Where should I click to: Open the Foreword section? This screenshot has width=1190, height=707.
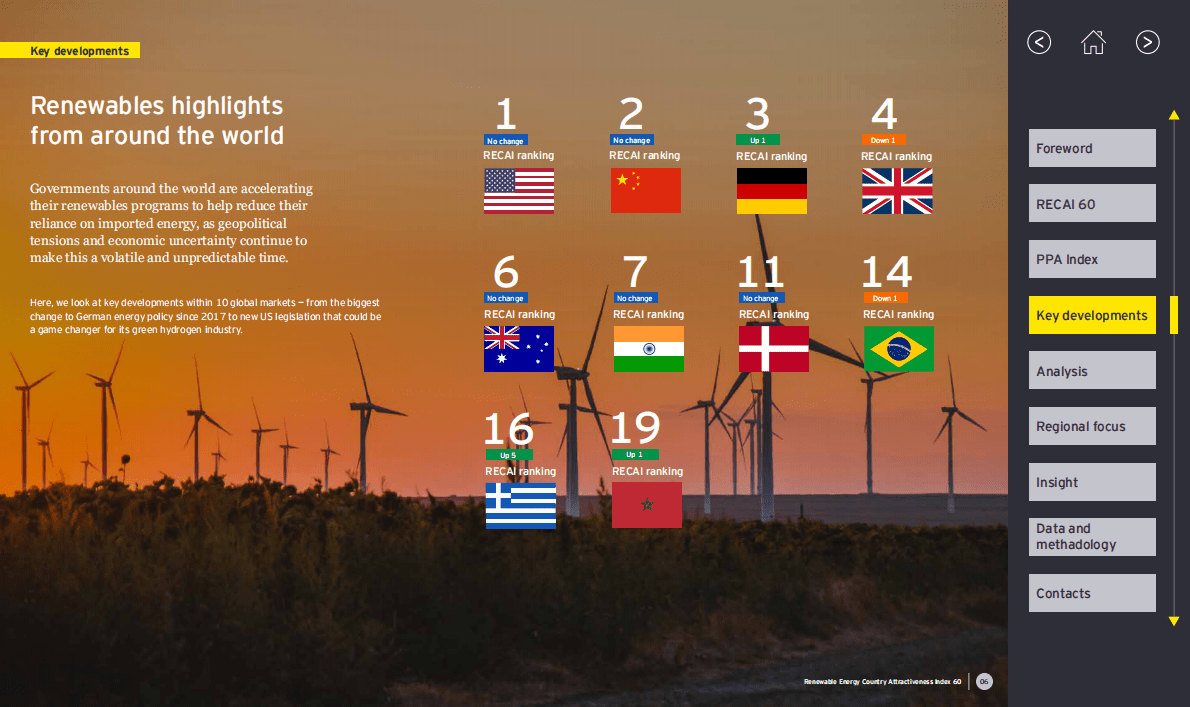coord(1091,148)
